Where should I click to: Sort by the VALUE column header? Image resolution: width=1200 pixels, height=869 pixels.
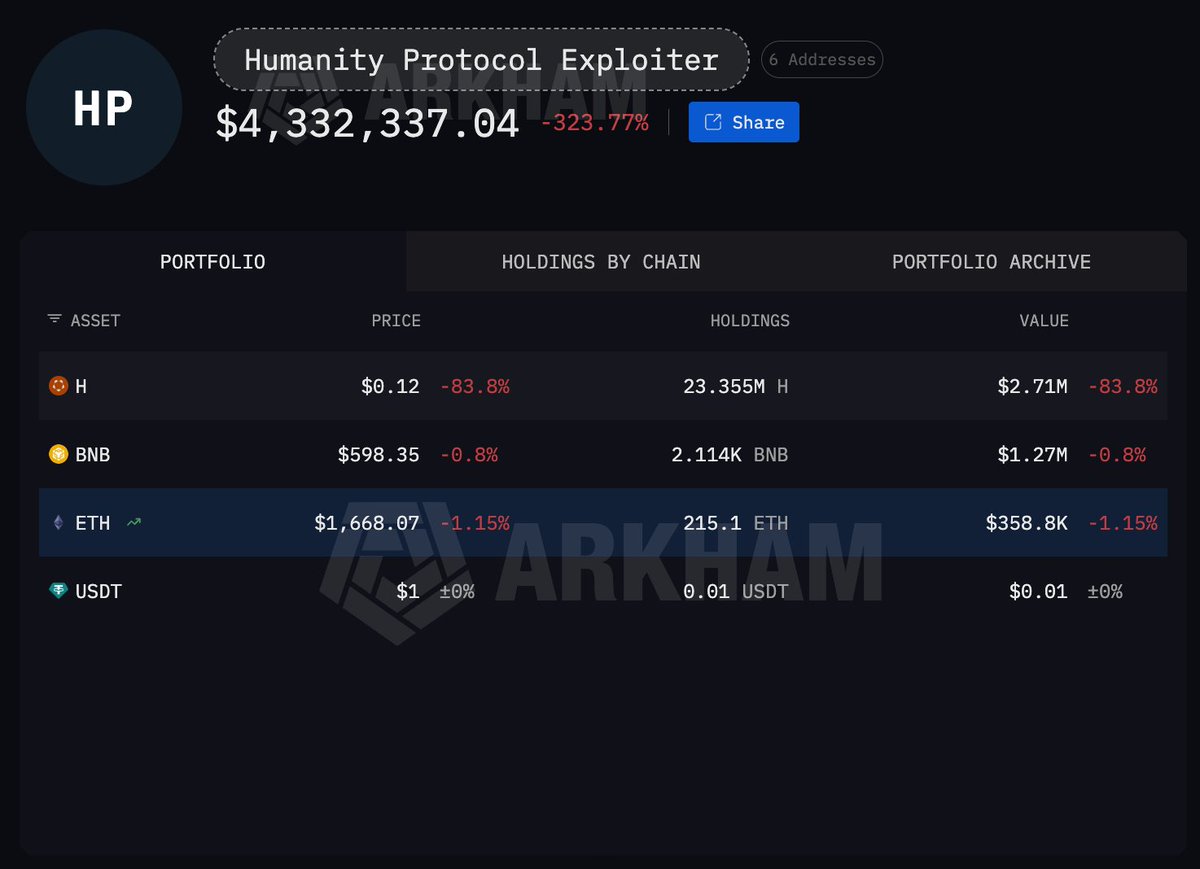click(x=1044, y=321)
